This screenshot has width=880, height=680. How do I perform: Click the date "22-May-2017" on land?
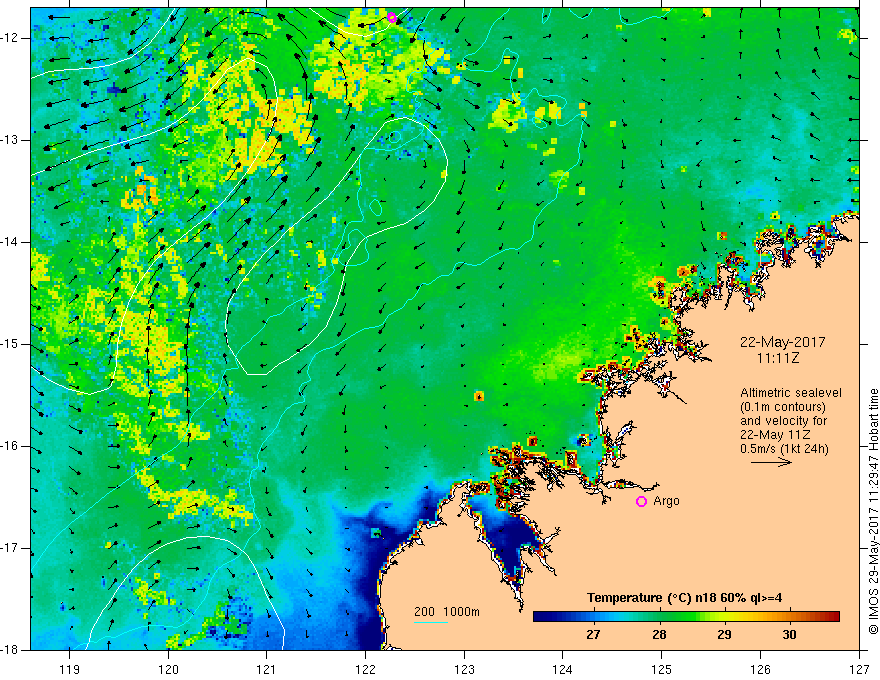tap(782, 342)
